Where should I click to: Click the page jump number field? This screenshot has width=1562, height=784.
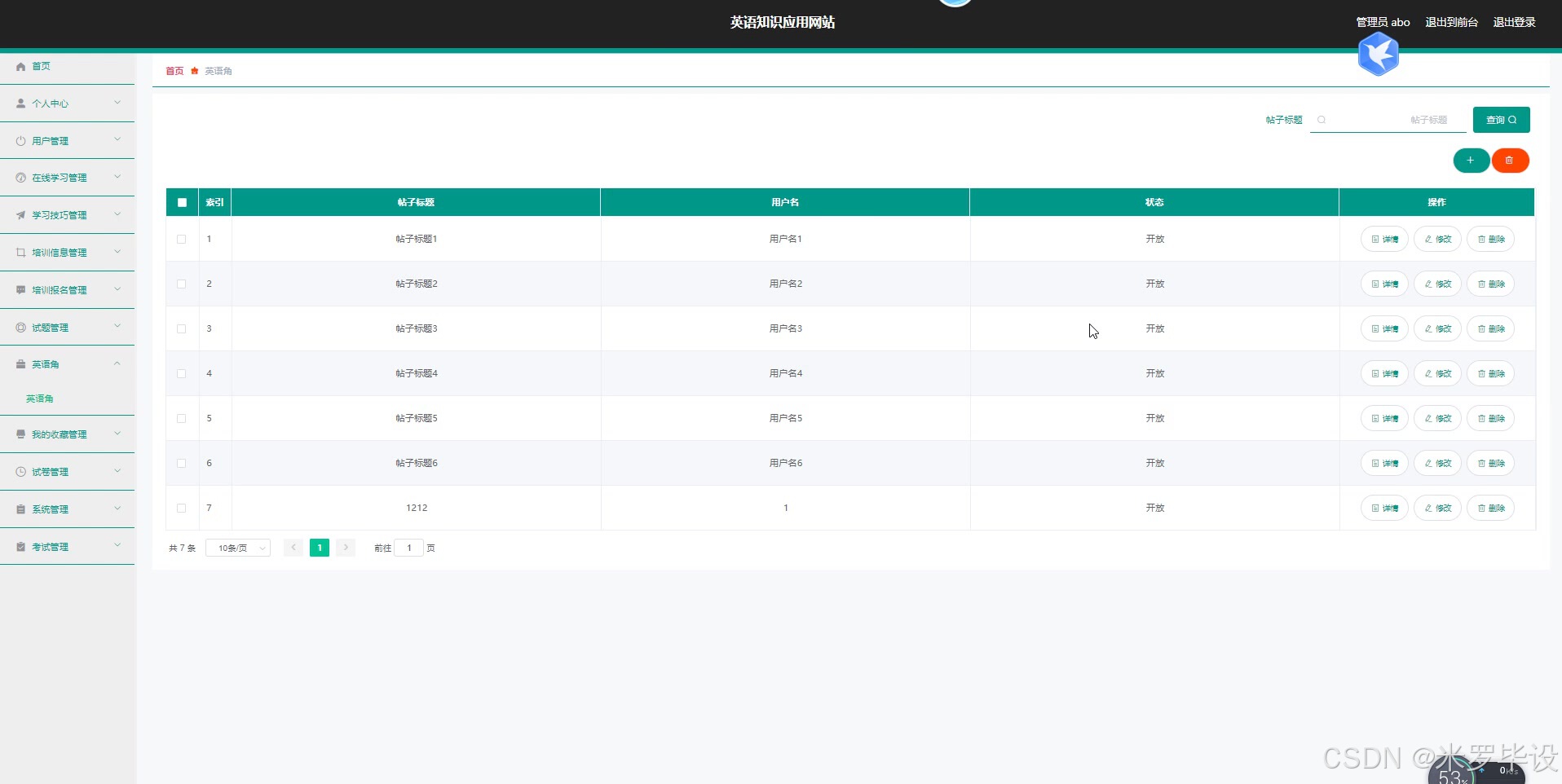409,548
